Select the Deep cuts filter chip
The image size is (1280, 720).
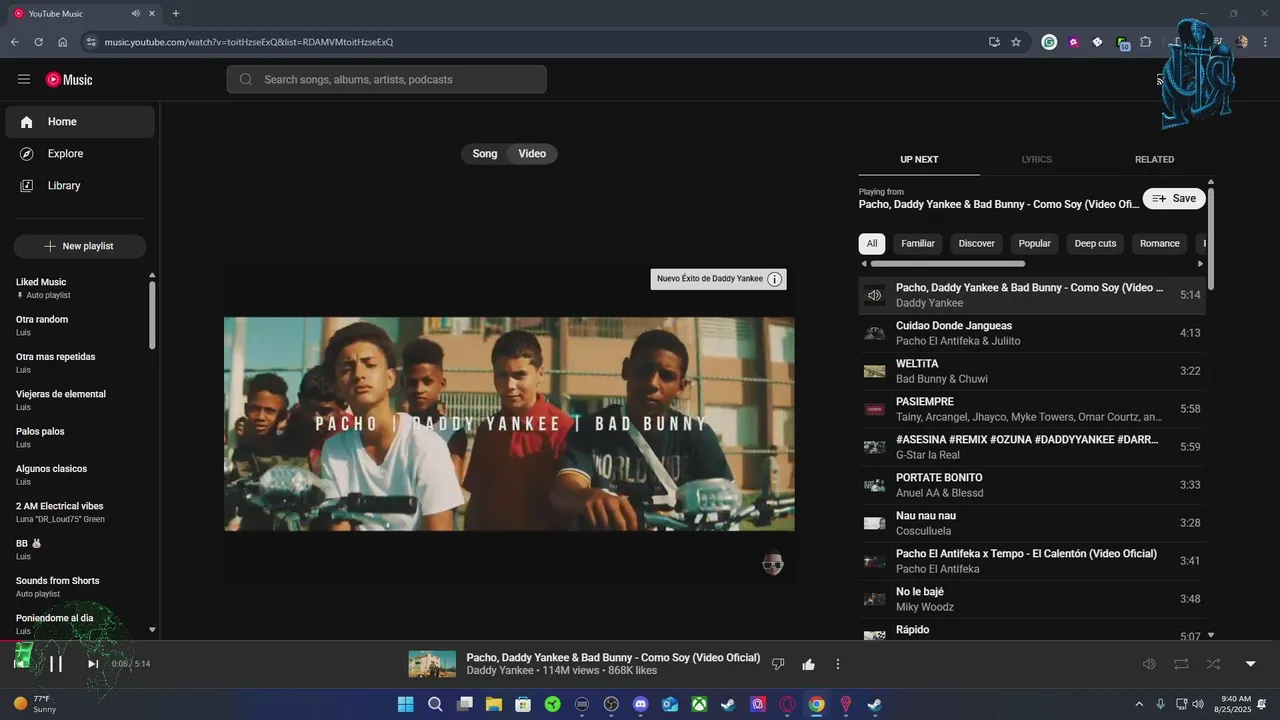[x=1095, y=244]
